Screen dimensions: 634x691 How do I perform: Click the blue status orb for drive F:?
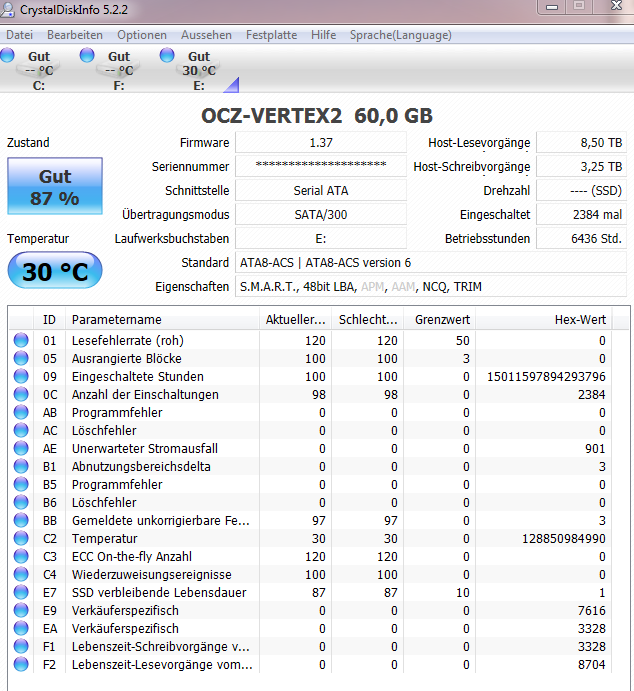[87, 56]
